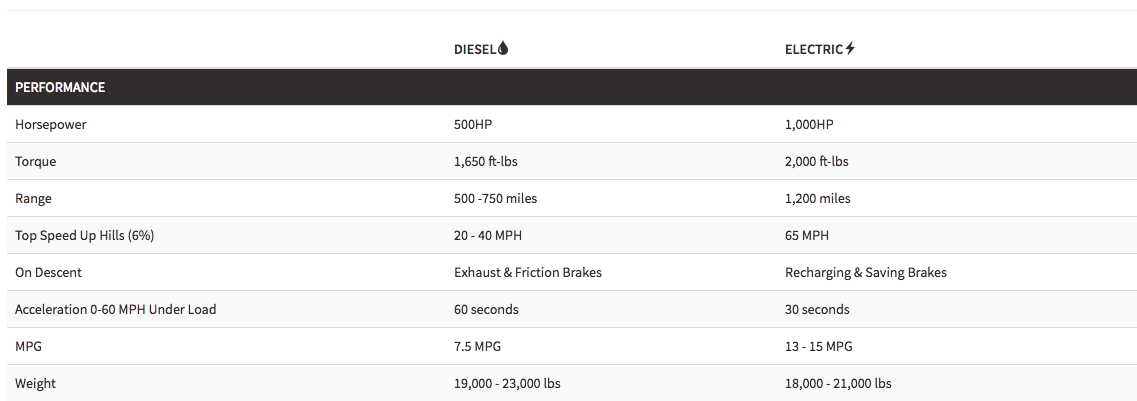Select Recharging & Saving Brakes text

click(x=866, y=273)
